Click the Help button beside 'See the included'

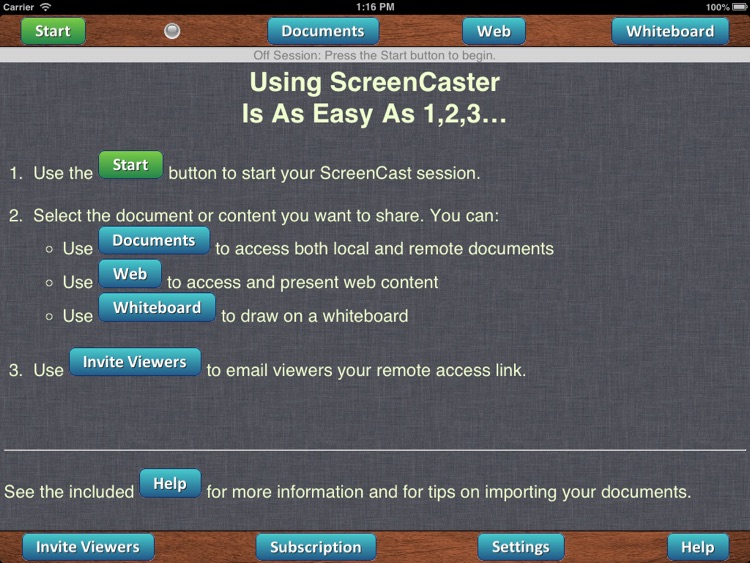click(x=170, y=484)
